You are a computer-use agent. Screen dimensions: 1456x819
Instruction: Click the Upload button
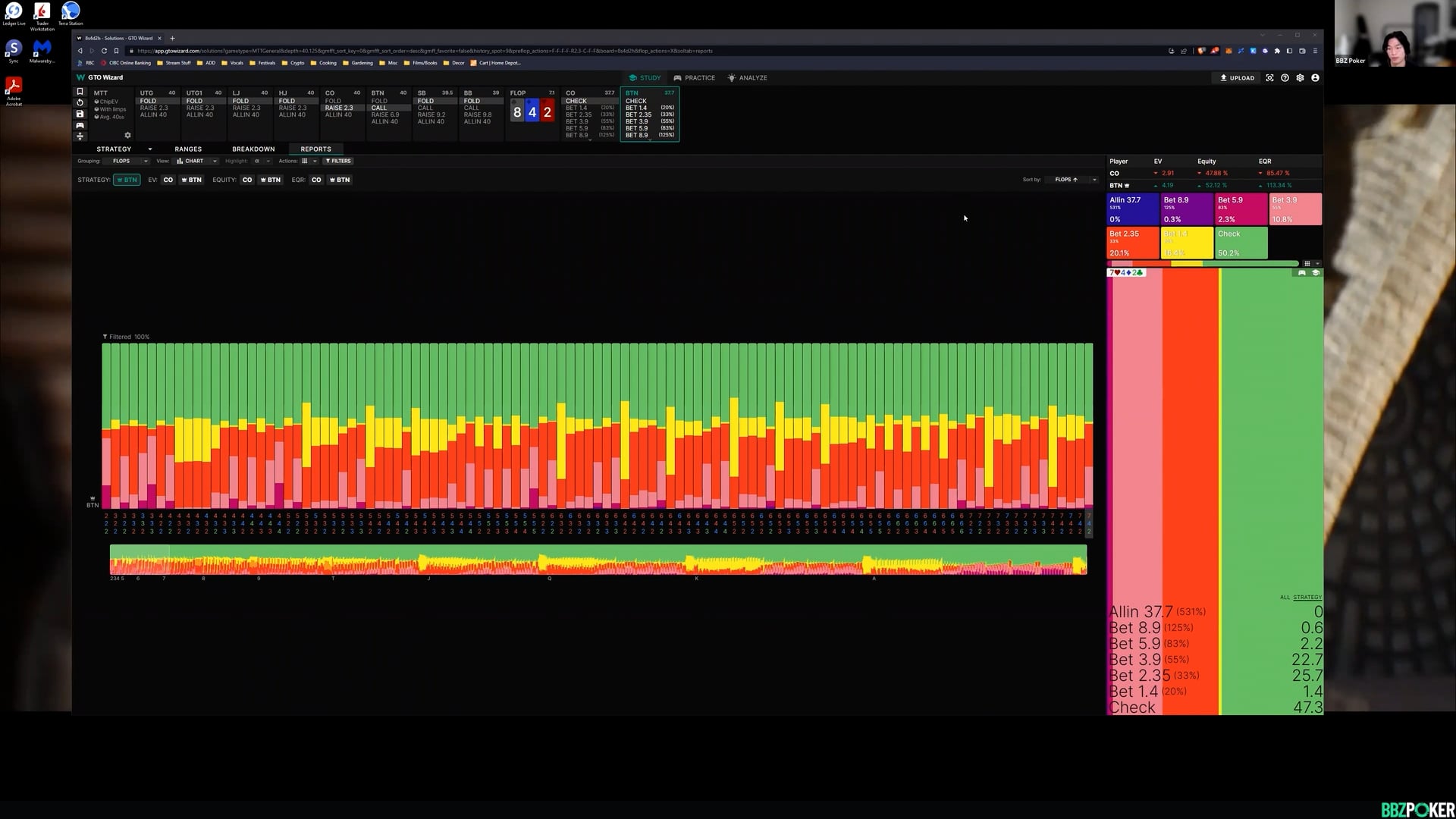tap(1237, 78)
